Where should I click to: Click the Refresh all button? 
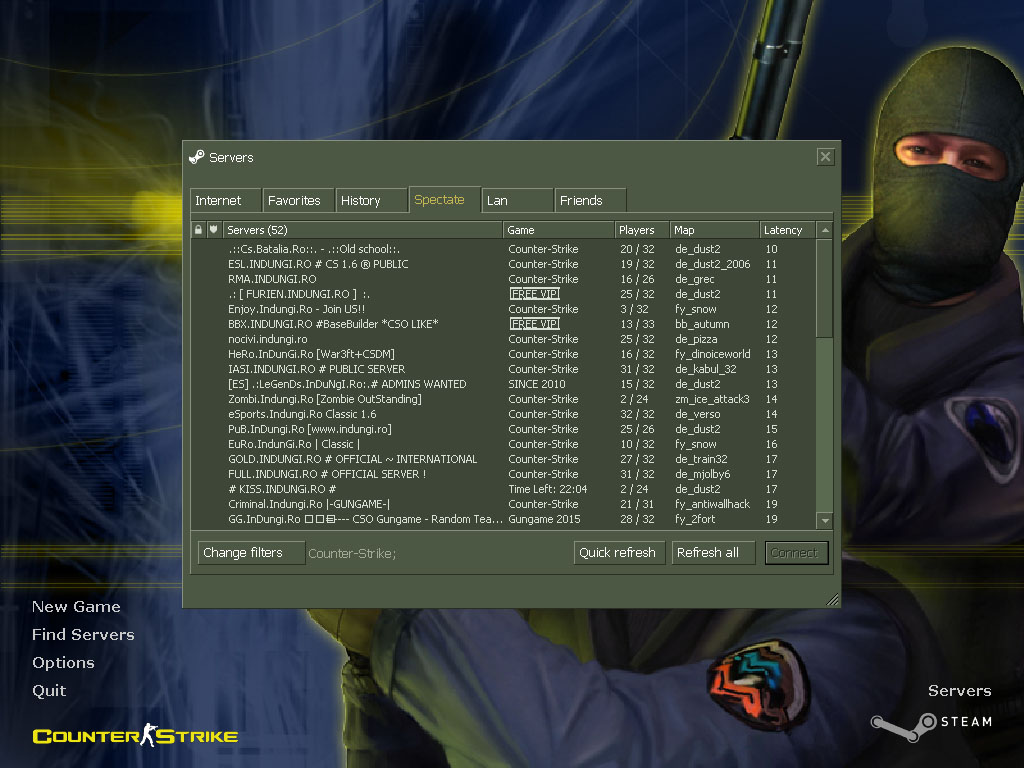(x=714, y=553)
